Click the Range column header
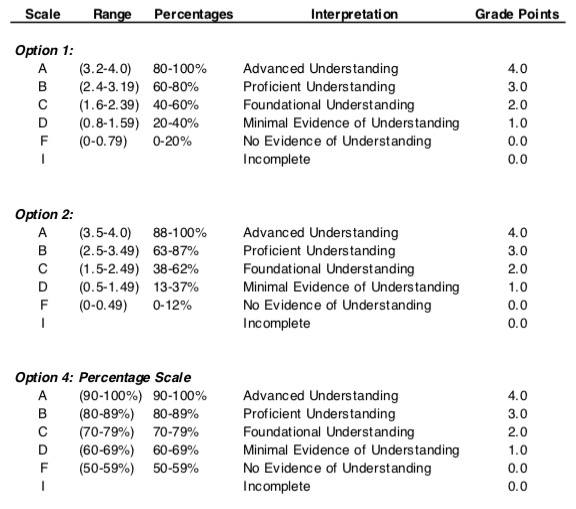This screenshot has width=576, height=509. [112, 14]
